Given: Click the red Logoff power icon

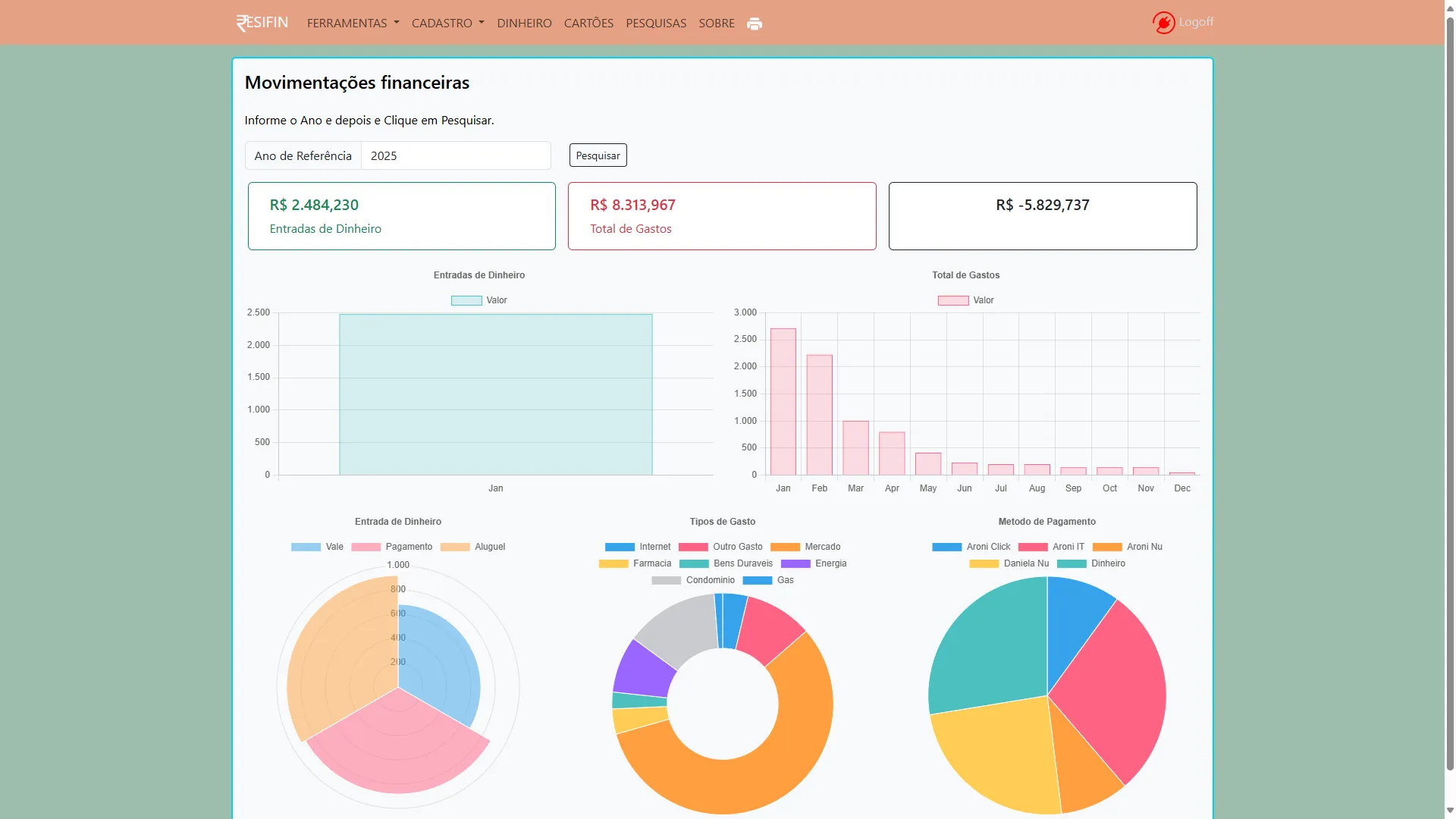Looking at the screenshot, I should click(x=1163, y=23).
